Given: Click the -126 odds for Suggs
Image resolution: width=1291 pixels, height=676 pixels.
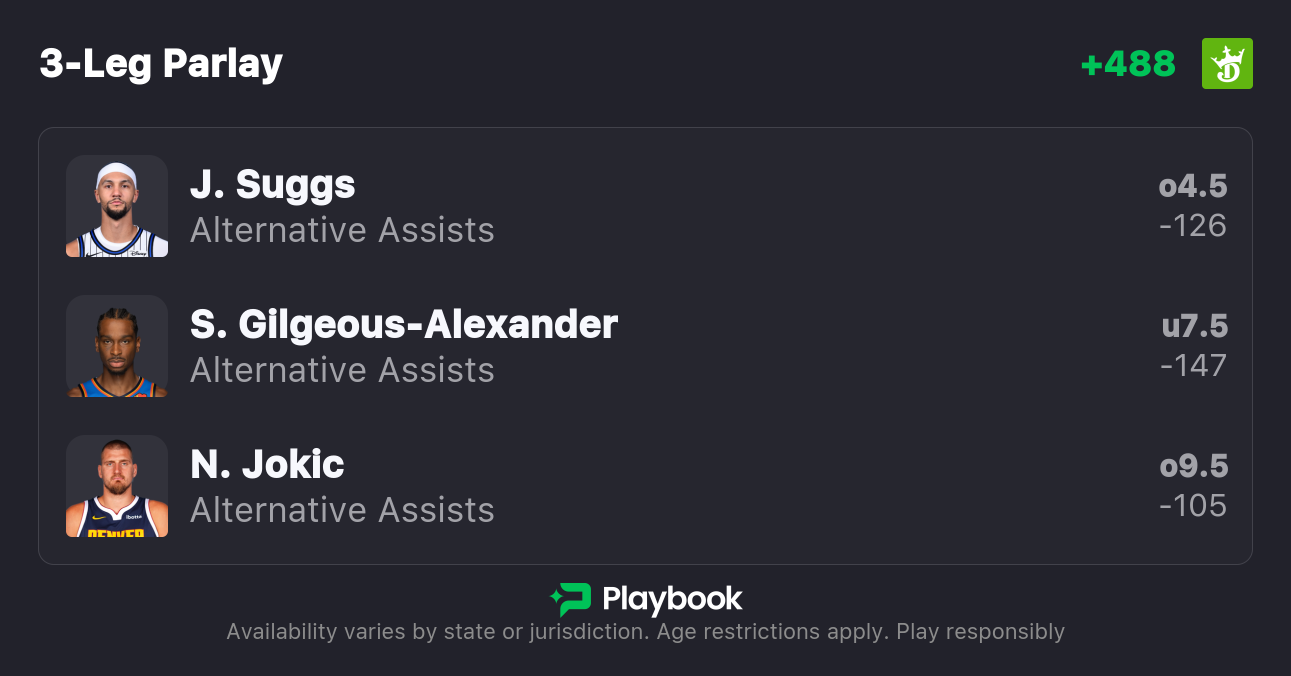Looking at the screenshot, I should click(1193, 226).
